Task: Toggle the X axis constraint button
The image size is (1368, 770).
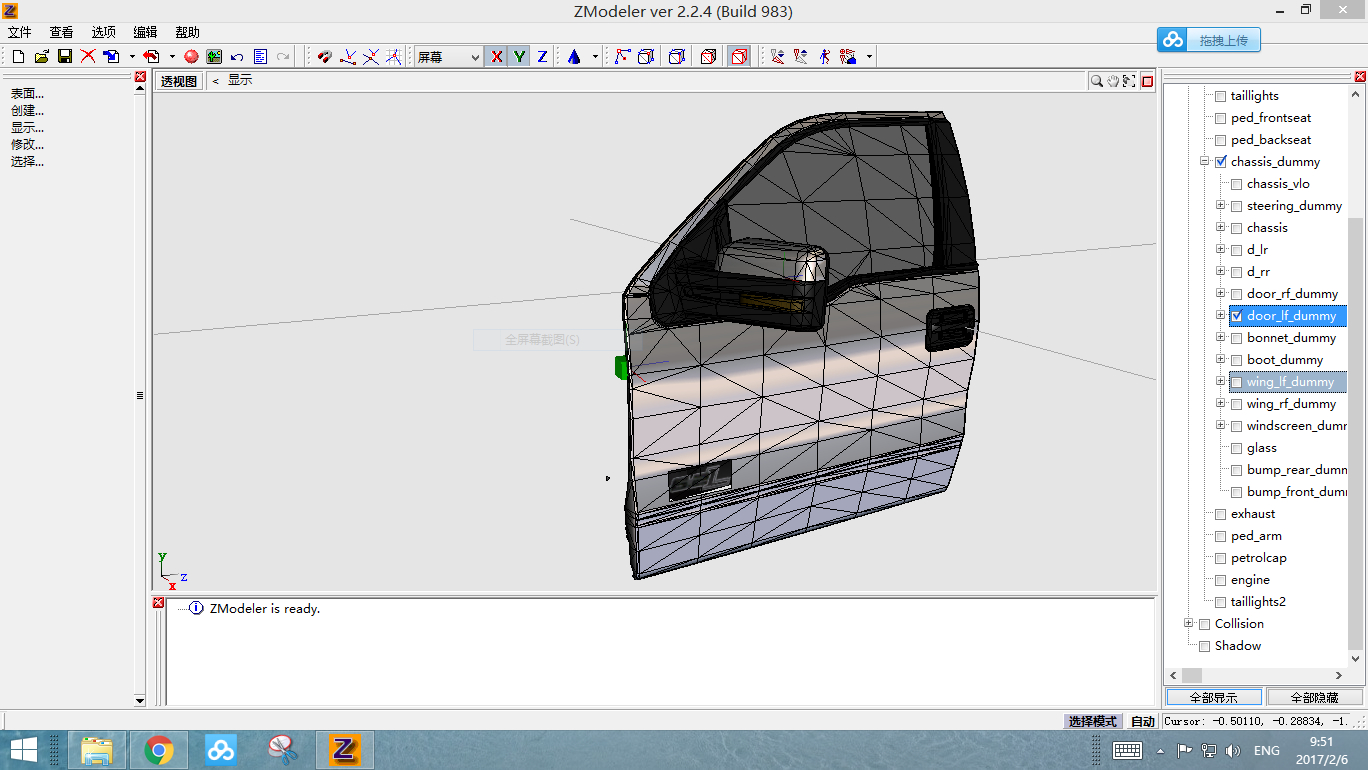Action: pos(496,57)
